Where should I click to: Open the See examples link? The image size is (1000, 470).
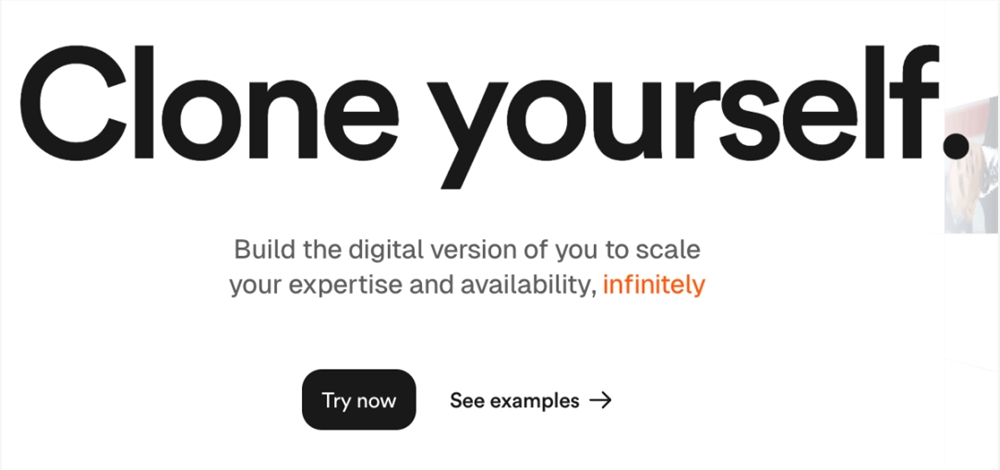(x=531, y=400)
